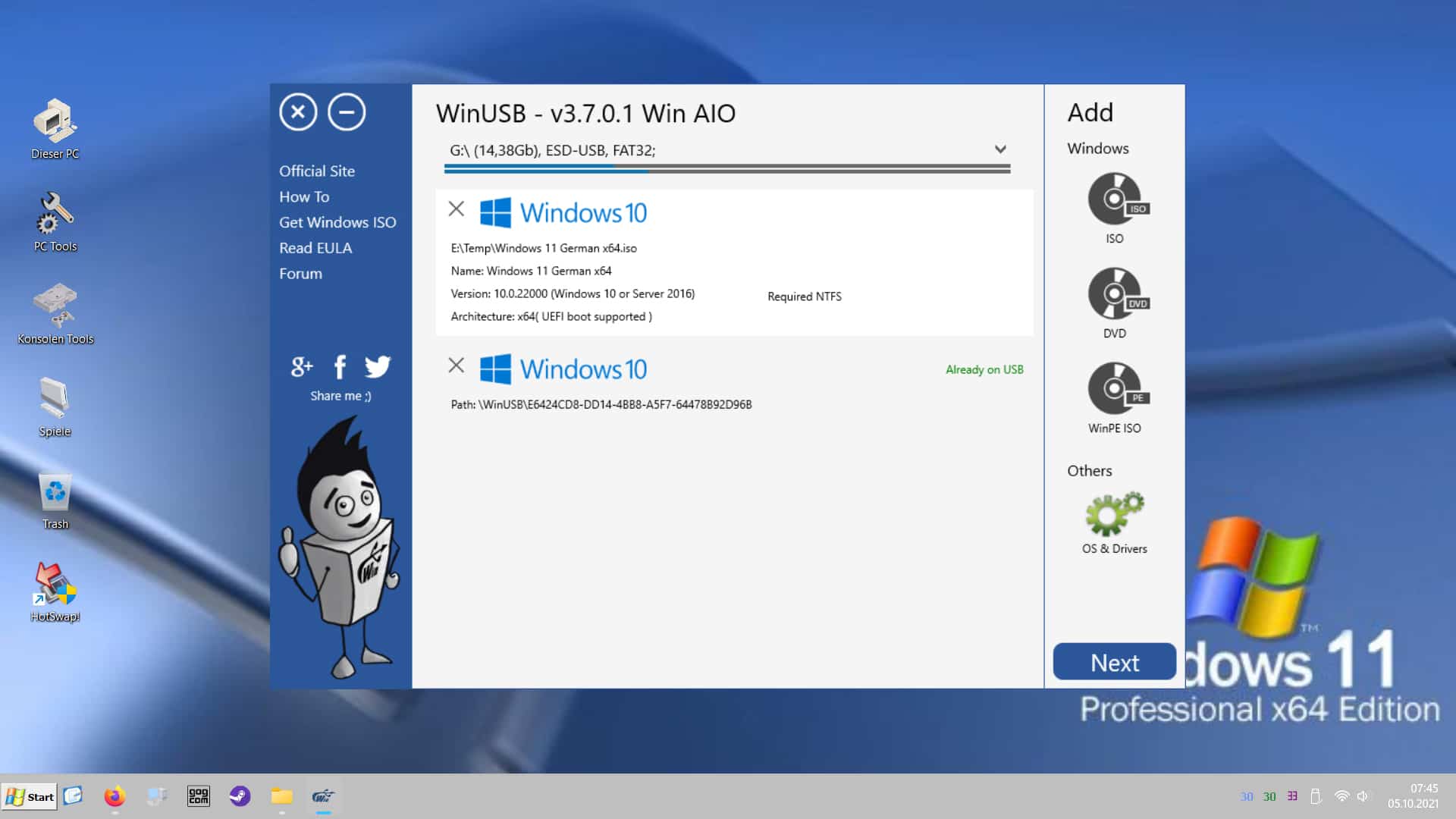
Task: Open the USB drive selection dropdown
Action: point(727,150)
